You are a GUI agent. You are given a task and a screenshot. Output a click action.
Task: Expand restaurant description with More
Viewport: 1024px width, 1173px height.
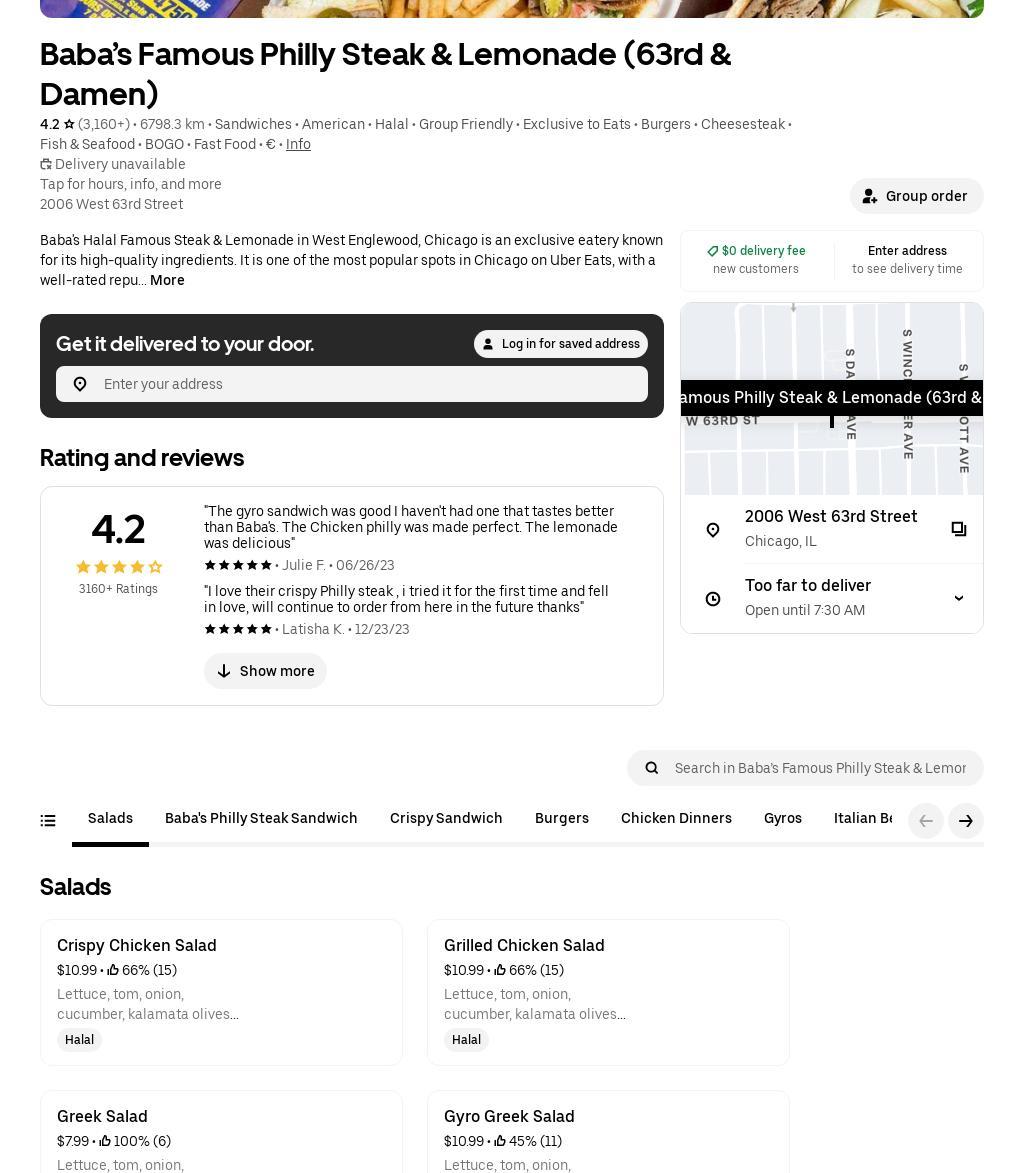pyautogui.click(x=167, y=280)
